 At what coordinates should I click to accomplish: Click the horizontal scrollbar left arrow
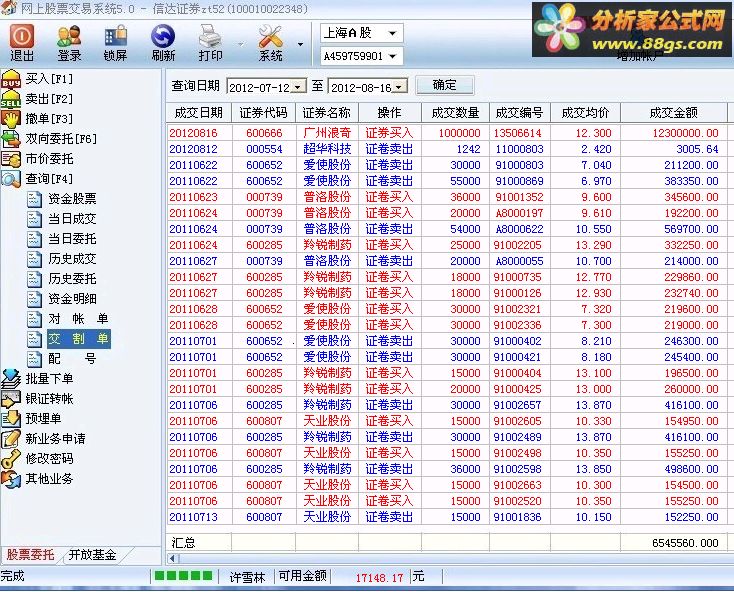tap(172, 558)
